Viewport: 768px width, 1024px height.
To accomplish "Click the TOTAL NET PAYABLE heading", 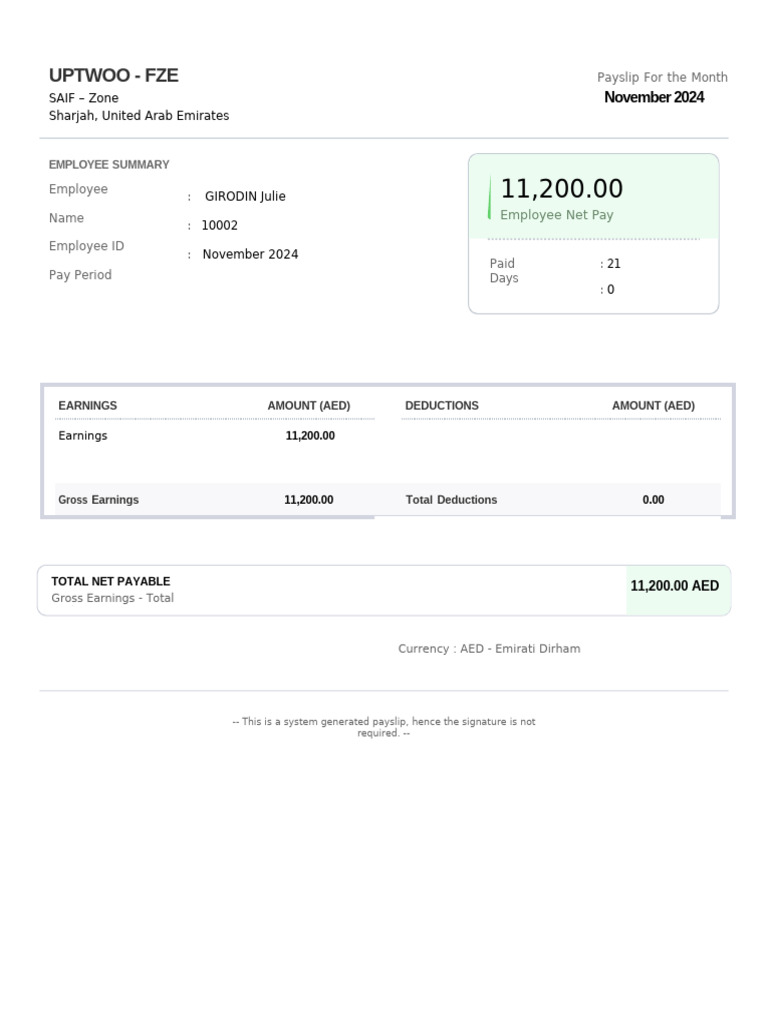I will click(111, 582).
